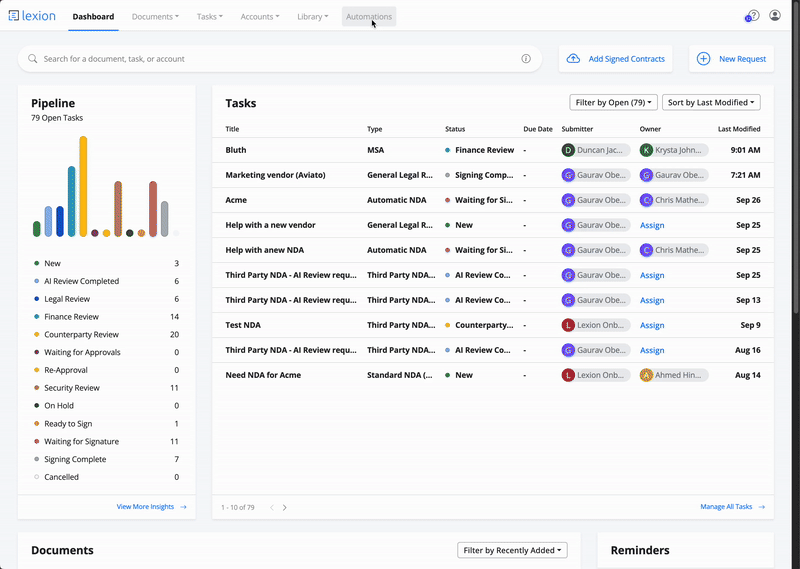This screenshot has width=800, height=569.
Task: Open Marketing vendor (Aviato) task
Action: pos(276,175)
